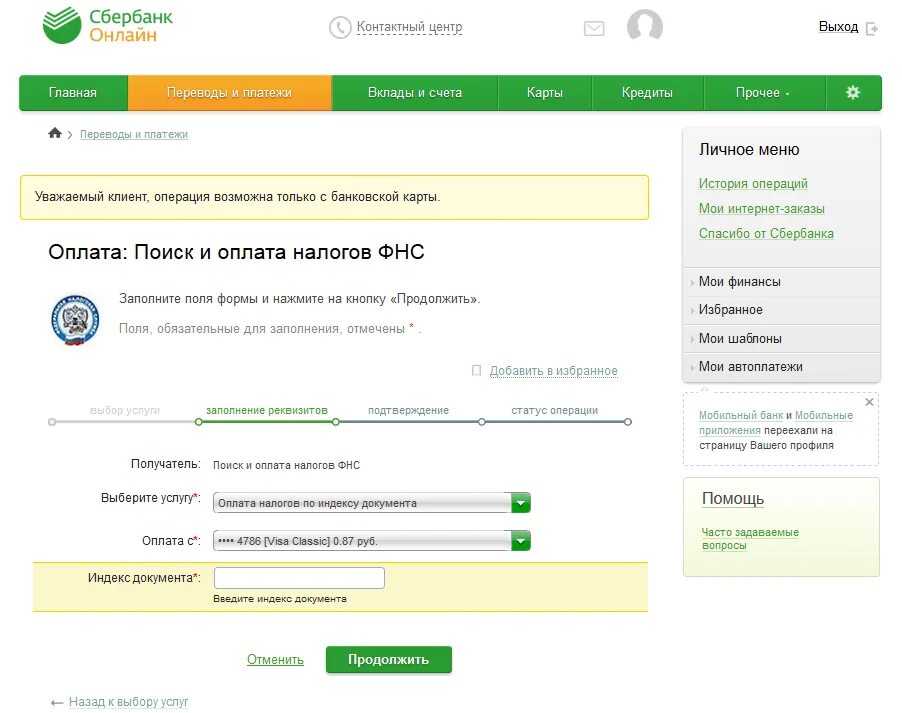Click the подтверждение step label
This screenshot has width=902, height=713.
(408, 410)
